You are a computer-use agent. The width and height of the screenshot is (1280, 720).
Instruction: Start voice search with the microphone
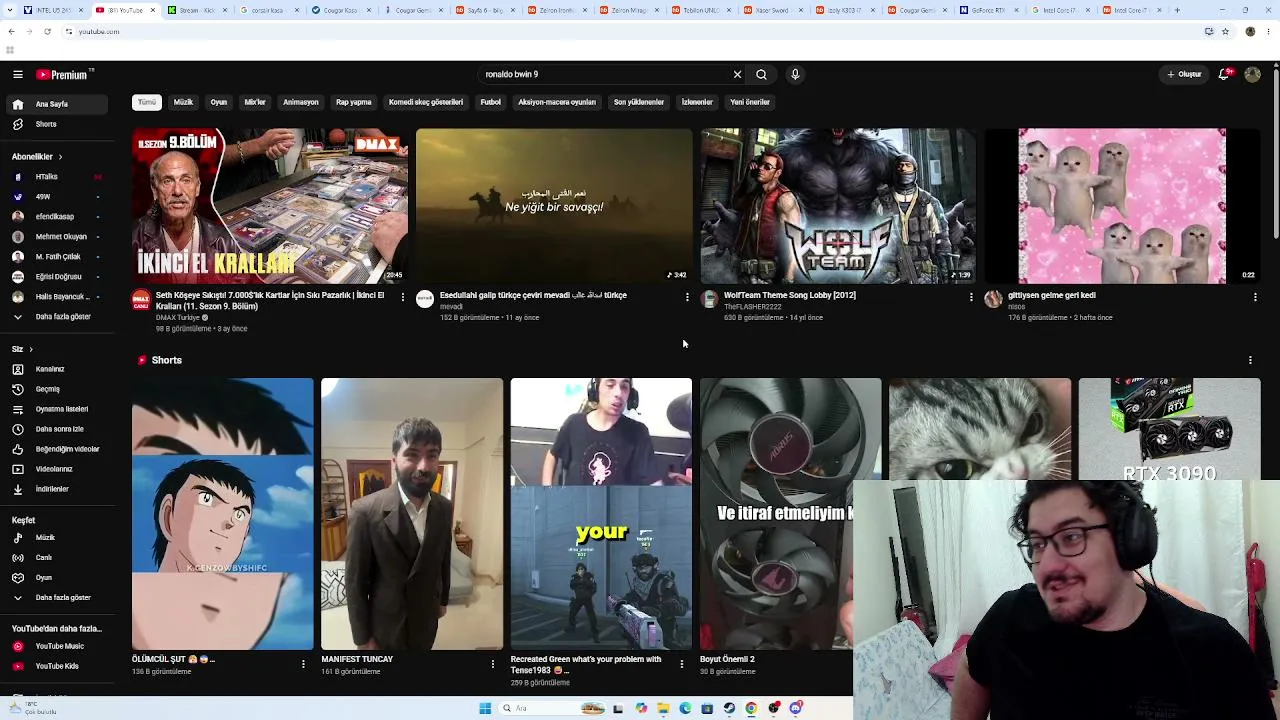click(x=795, y=74)
